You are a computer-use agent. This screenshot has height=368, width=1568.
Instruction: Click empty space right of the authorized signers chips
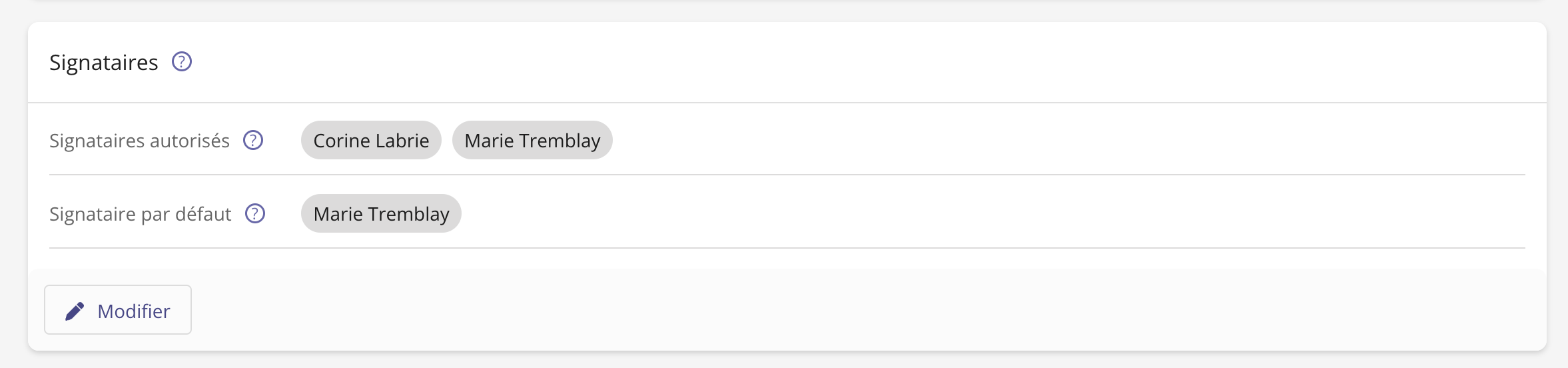[x=999, y=141]
